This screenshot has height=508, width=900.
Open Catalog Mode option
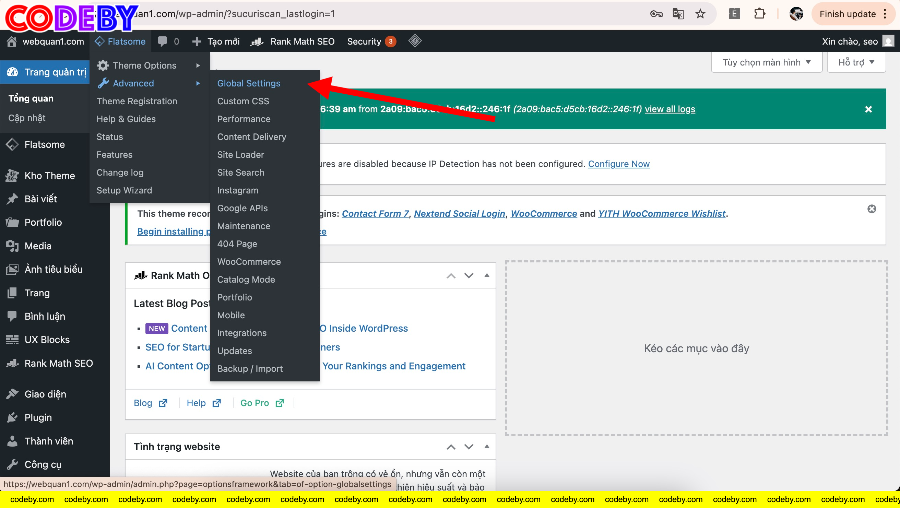tap(246, 279)
